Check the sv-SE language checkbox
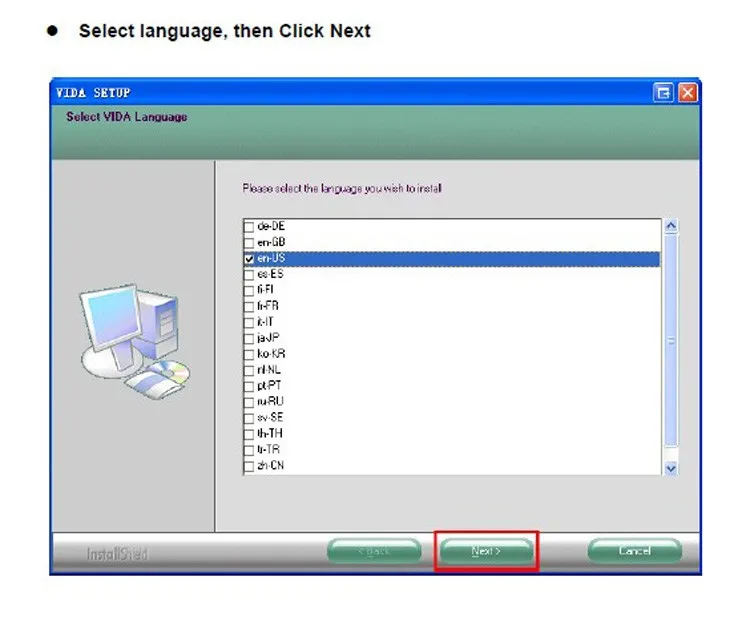Image resolution: width=750 pixels, height=617 pixels. coord(249,418)
